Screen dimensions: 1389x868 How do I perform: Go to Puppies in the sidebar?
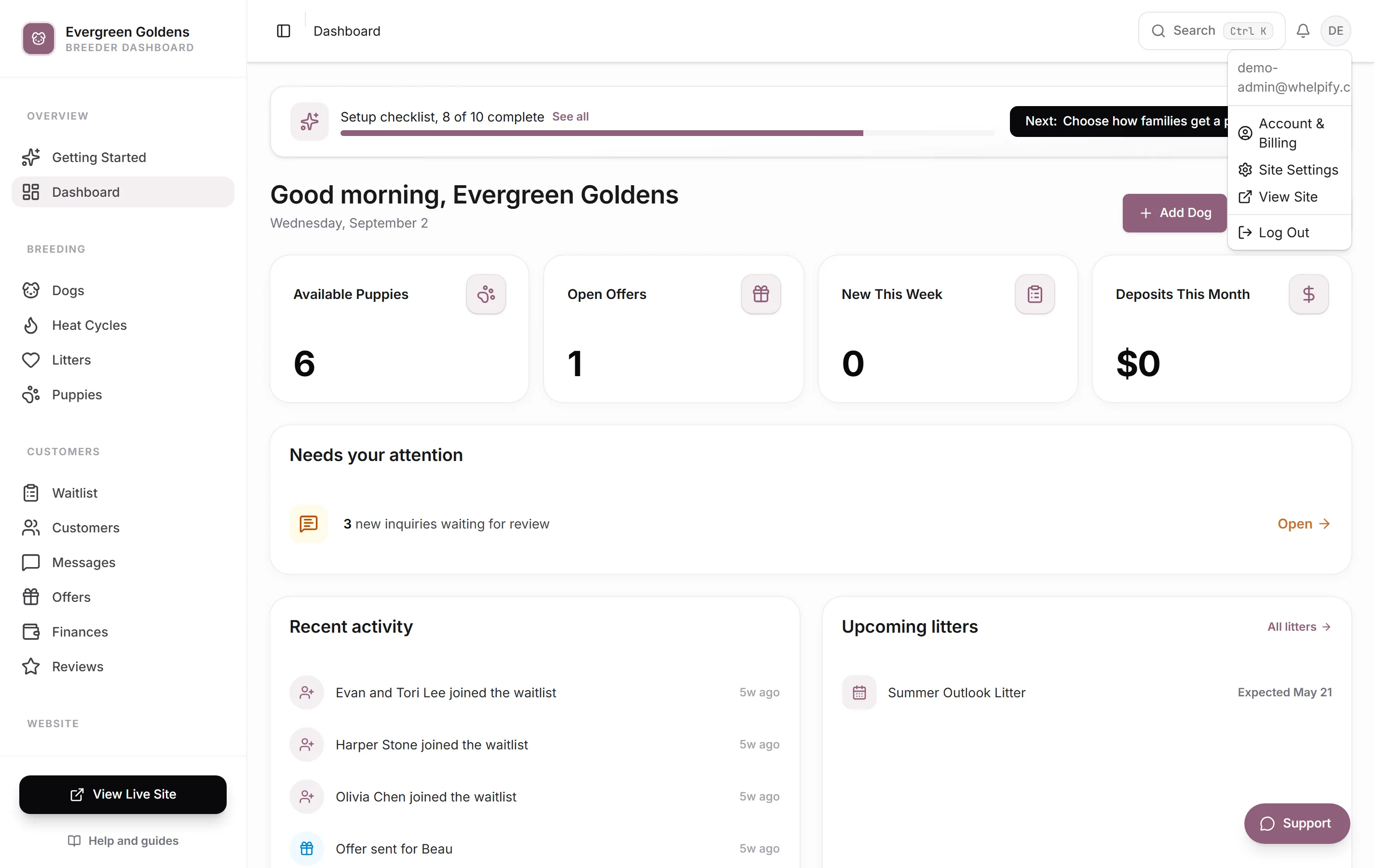click(x=123, y=394)
